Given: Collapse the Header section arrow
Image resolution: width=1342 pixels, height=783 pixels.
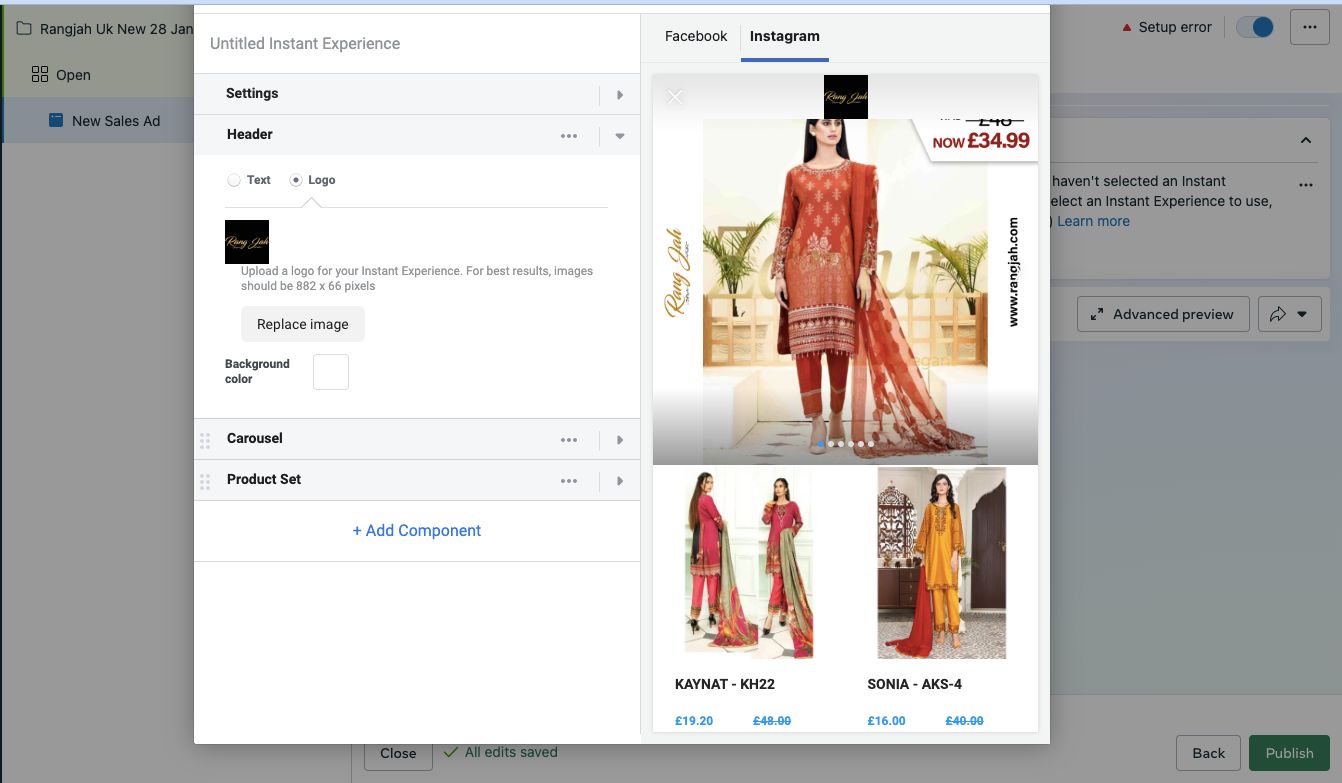Looking at the screenshot, I should pos(620,136).
